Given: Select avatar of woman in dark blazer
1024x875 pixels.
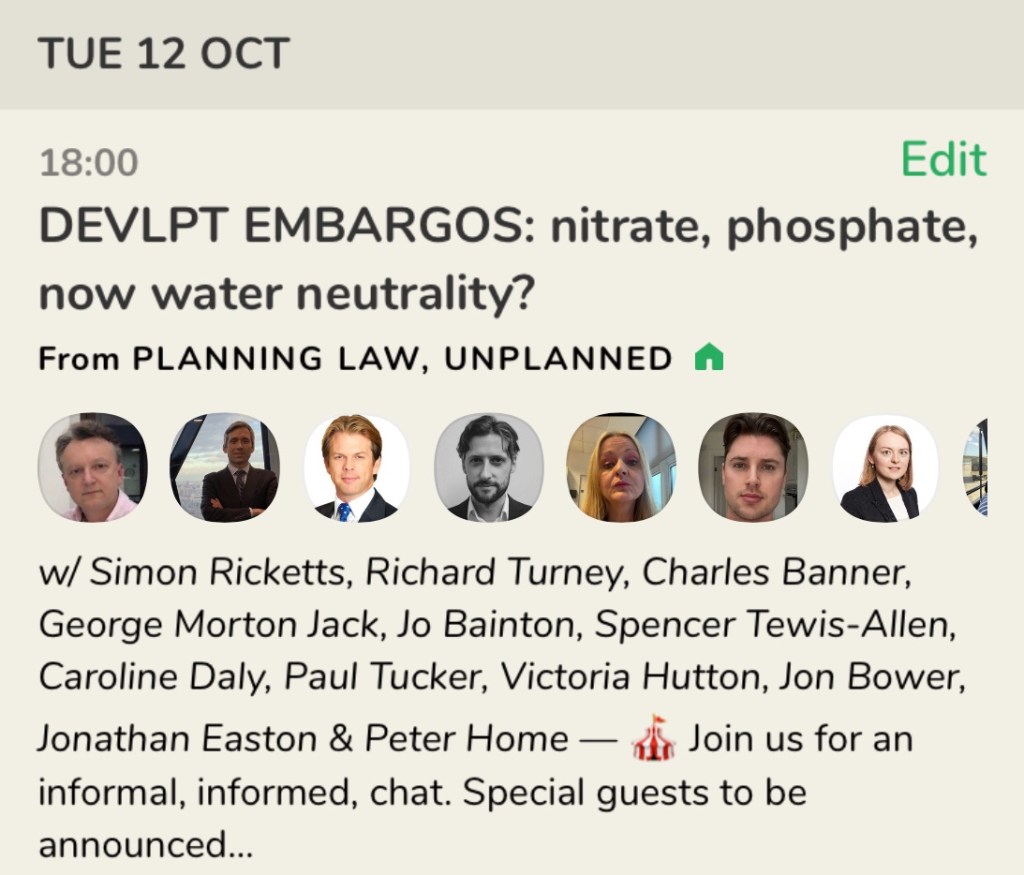Looking at the screenshot, I should [x=885, y=468].
